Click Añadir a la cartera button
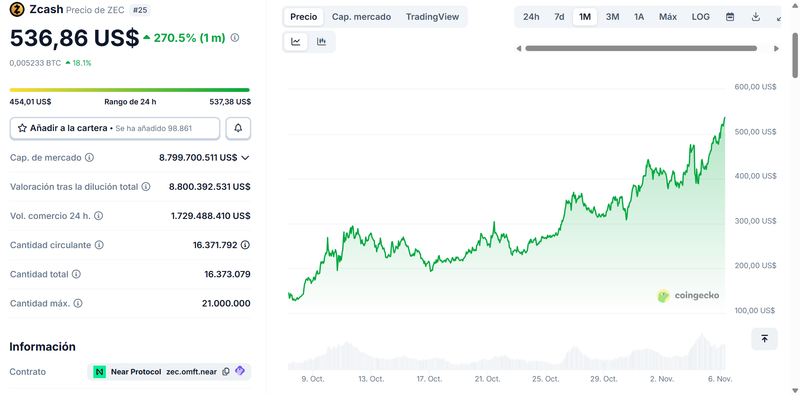Screen dimensions: 800x395 click(115, 128)
